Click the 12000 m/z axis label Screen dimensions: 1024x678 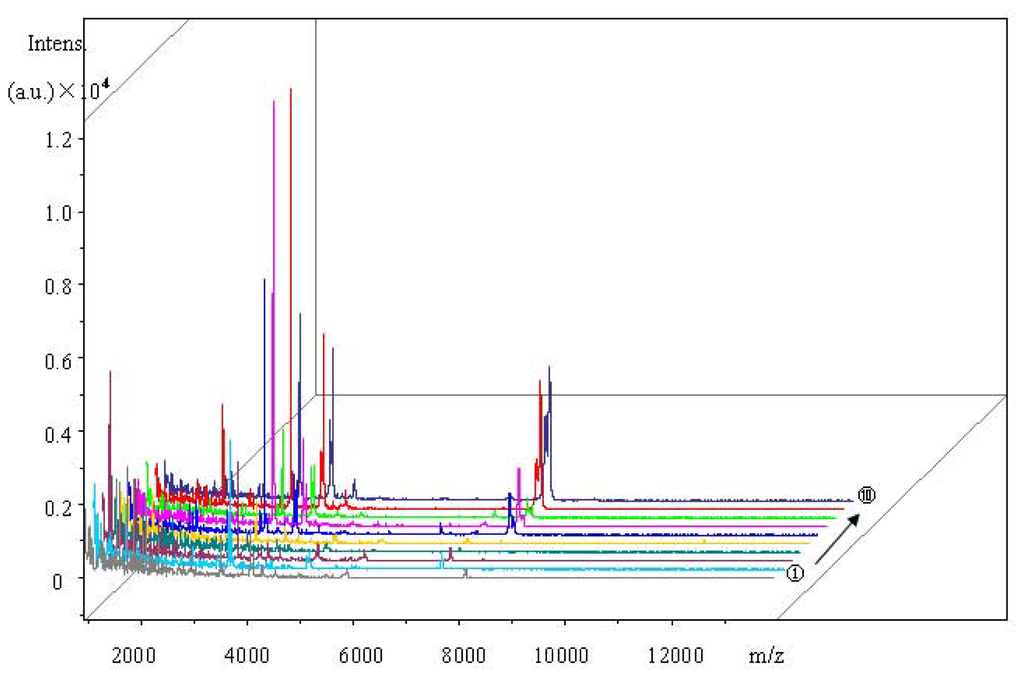pyautogui.click(x=675, y=655)
